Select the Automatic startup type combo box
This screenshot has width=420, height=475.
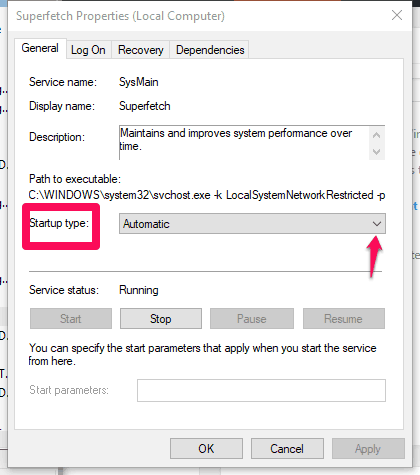(x=252, y=224)
